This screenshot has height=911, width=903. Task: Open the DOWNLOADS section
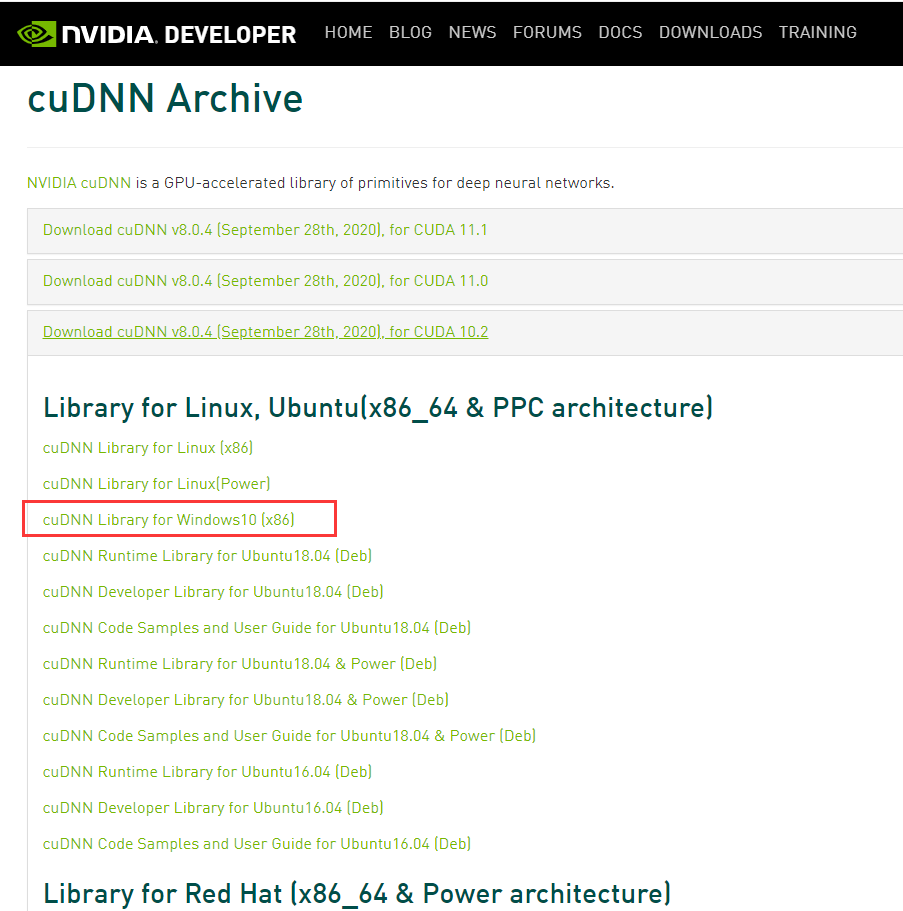pos(710,32)
